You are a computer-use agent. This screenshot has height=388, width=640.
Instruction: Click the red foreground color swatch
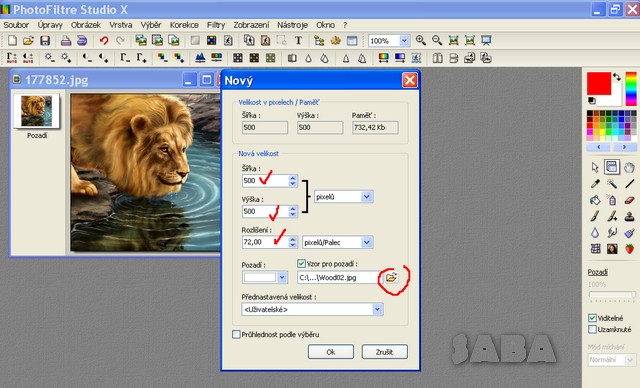[x=598, y=83]
